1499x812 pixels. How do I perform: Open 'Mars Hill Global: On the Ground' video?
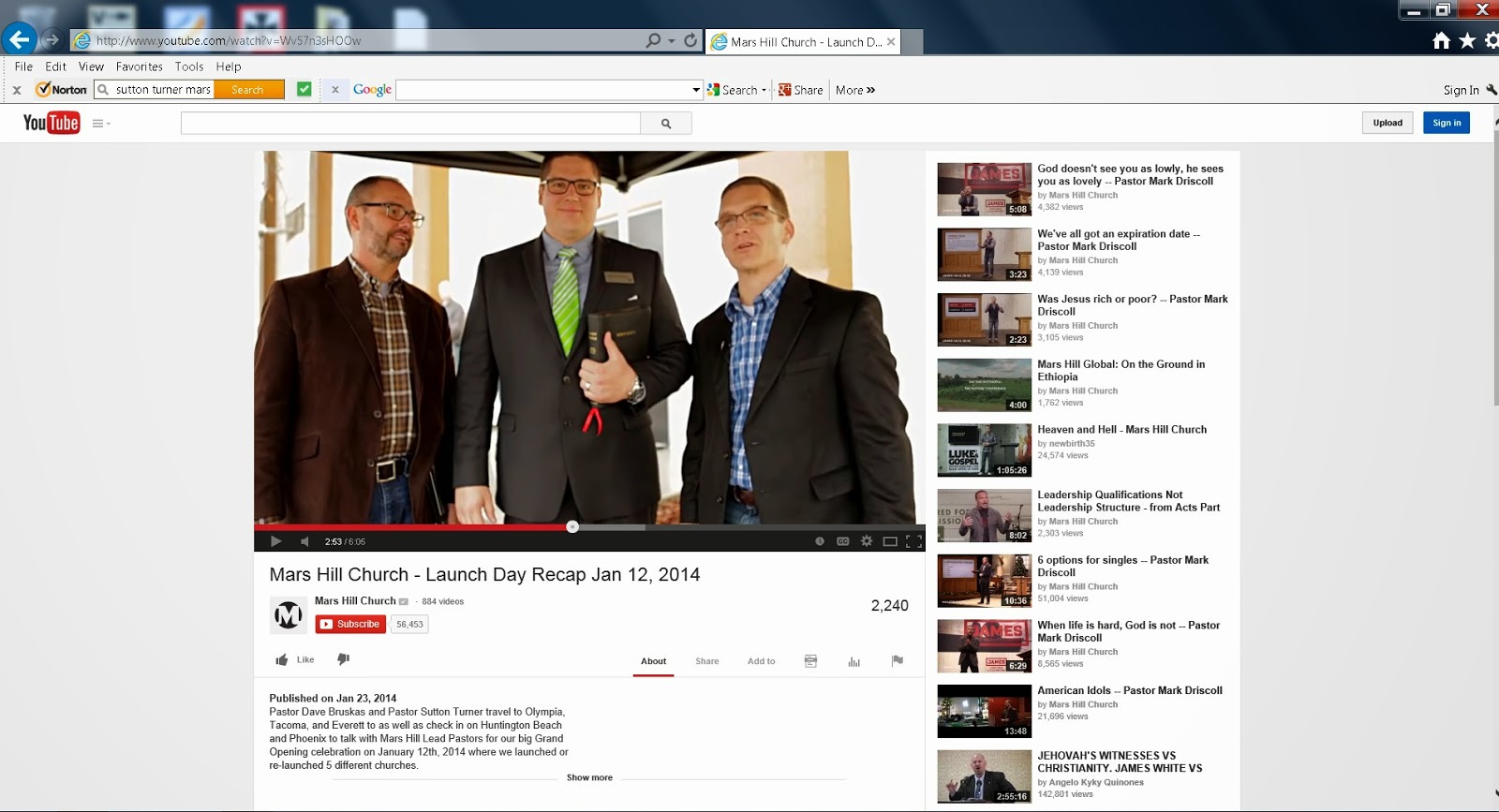point(1121,370)
